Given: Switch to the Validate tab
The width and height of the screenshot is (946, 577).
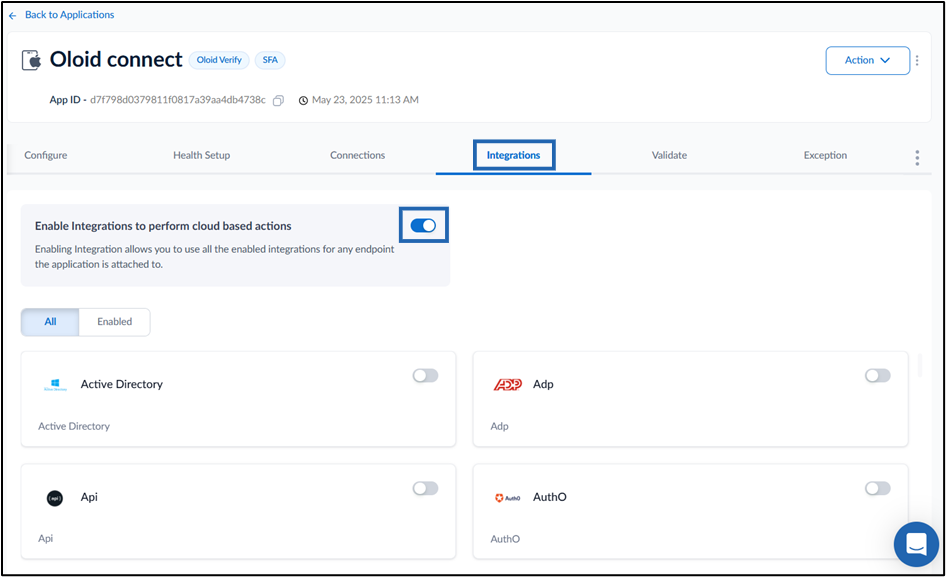Looking at the screenshot, I should click(x=669, y=155).
